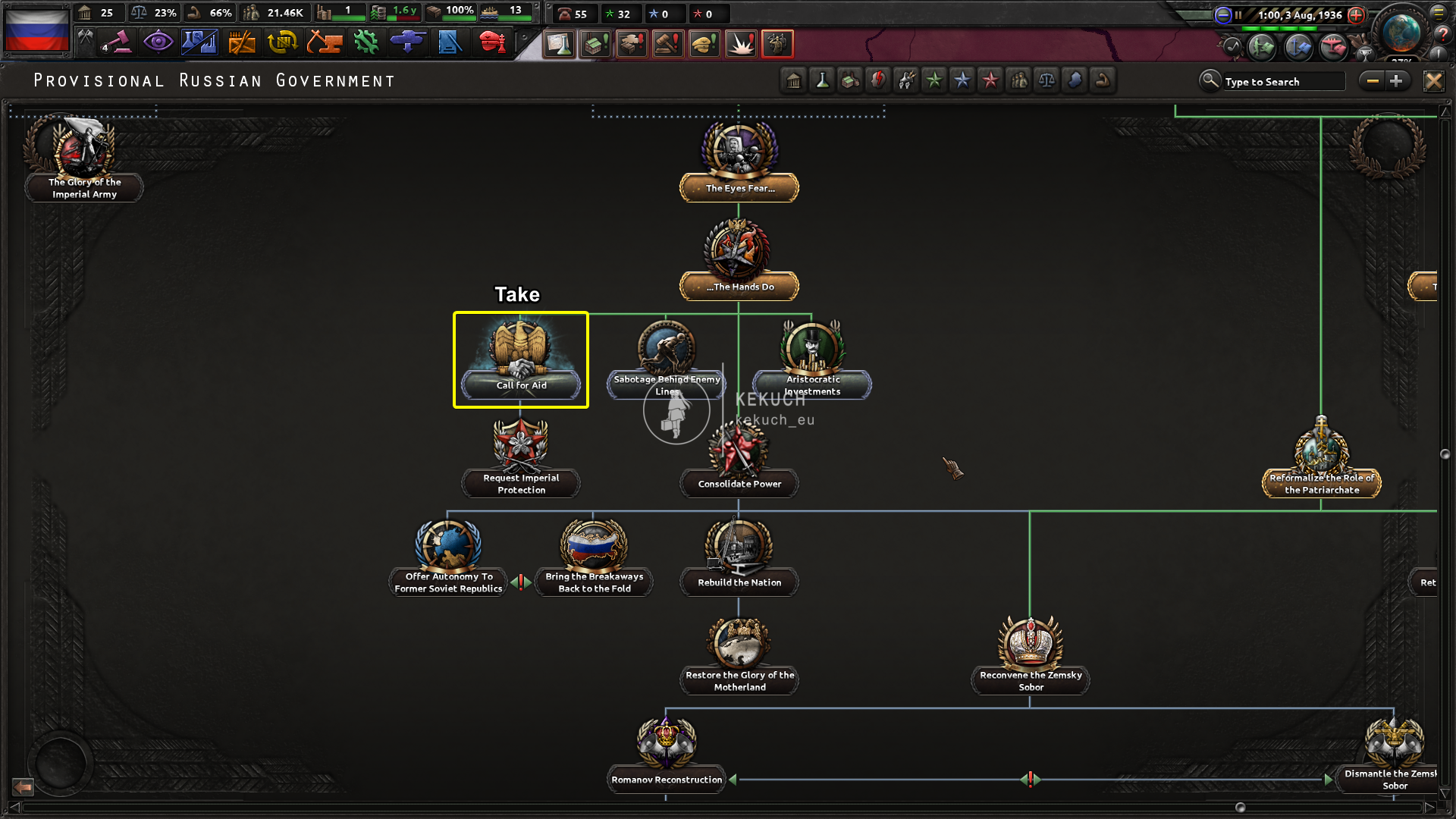The image size is (1456, 819).
Task: Open the Intelligence Agency eye icon
Action: [158, 42]
